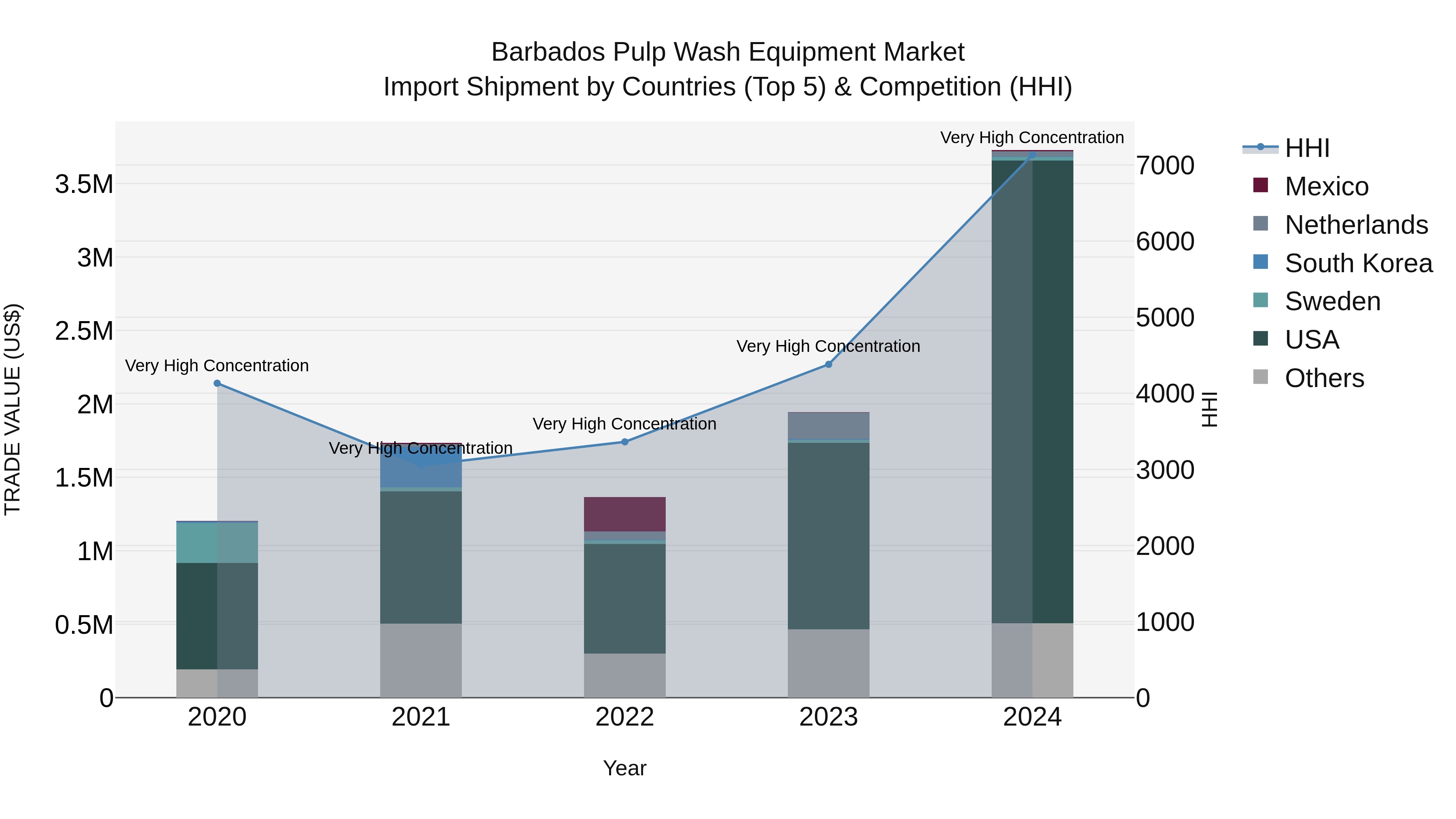Click the 2023 USA bar segment
The width and height of the screenshot is (1456, 819).
click(829, 536)
